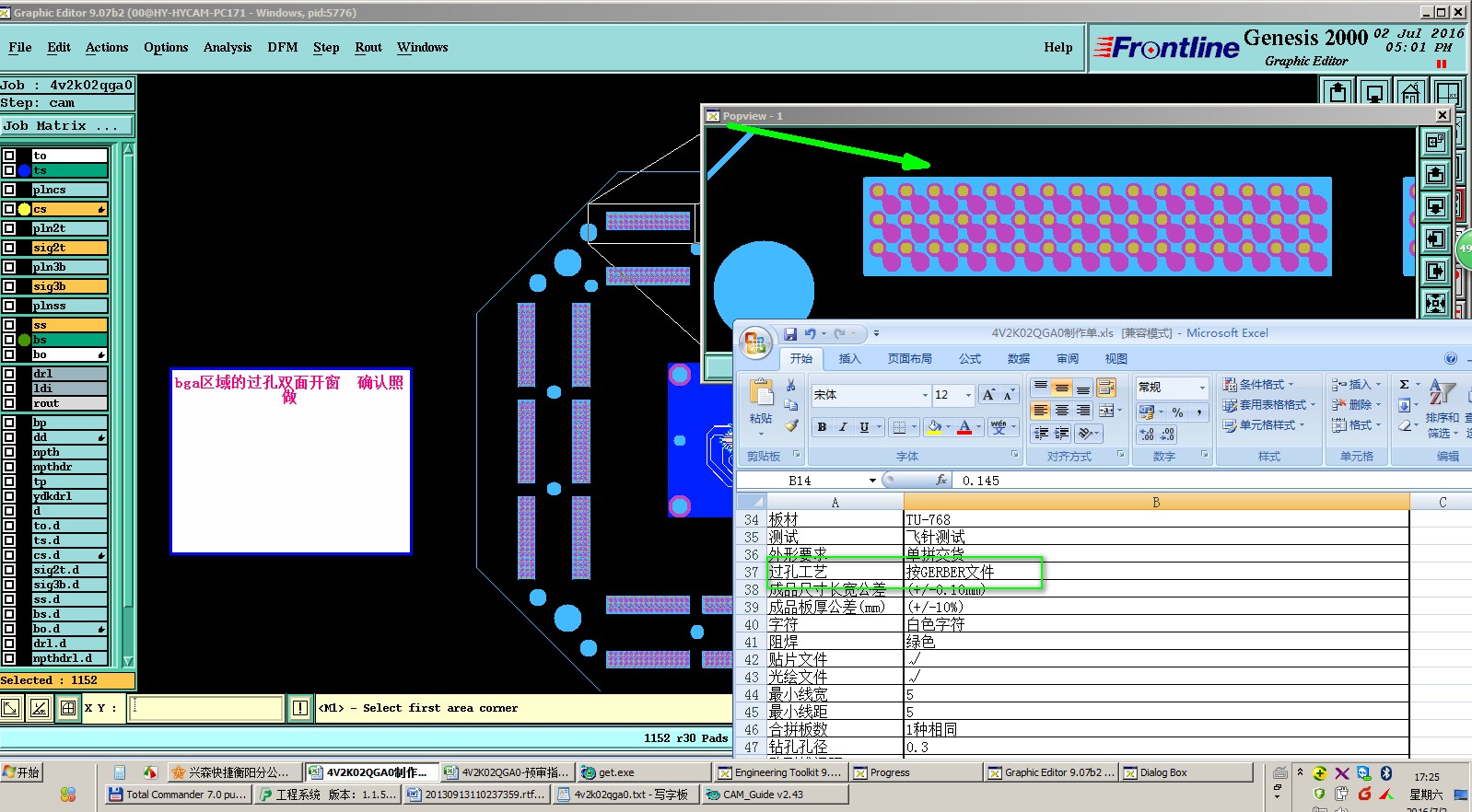Open the Excel font name dropdown
Image resolution: width=1472 pixels, height=812 pixels.
925,395
